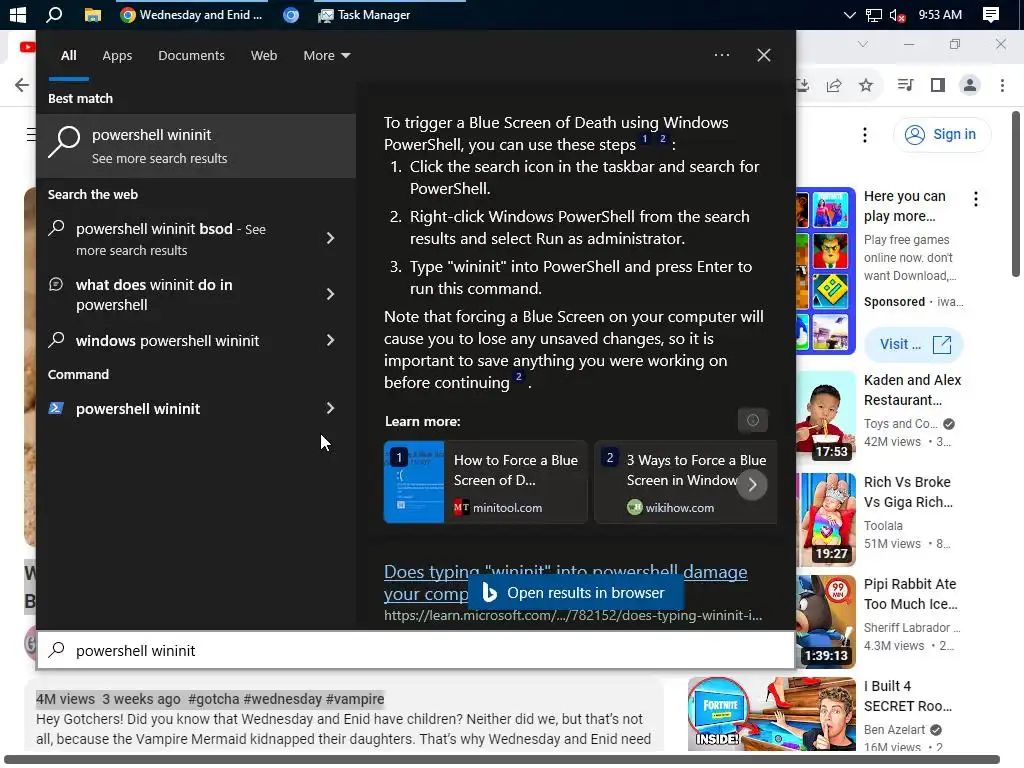Click the 'powershell wininit bsod' web suggestion
Image resolution: width=1024 pixels, height=768 pixels.
point(170,239)
